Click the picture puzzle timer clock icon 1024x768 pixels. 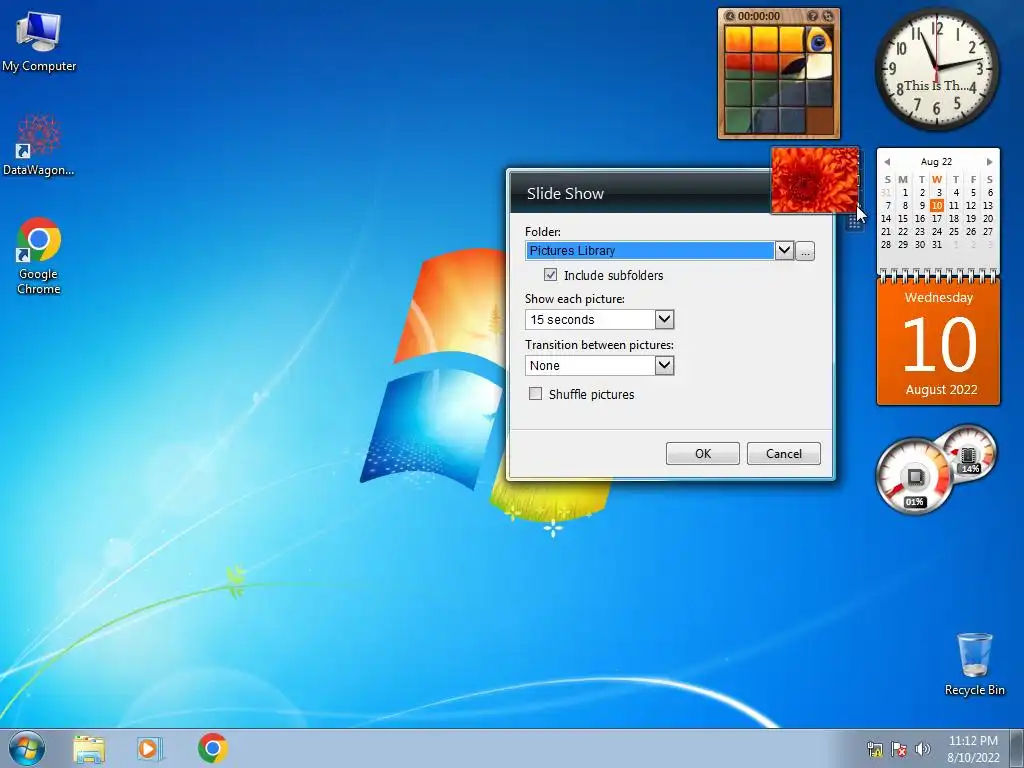point(729,16)
